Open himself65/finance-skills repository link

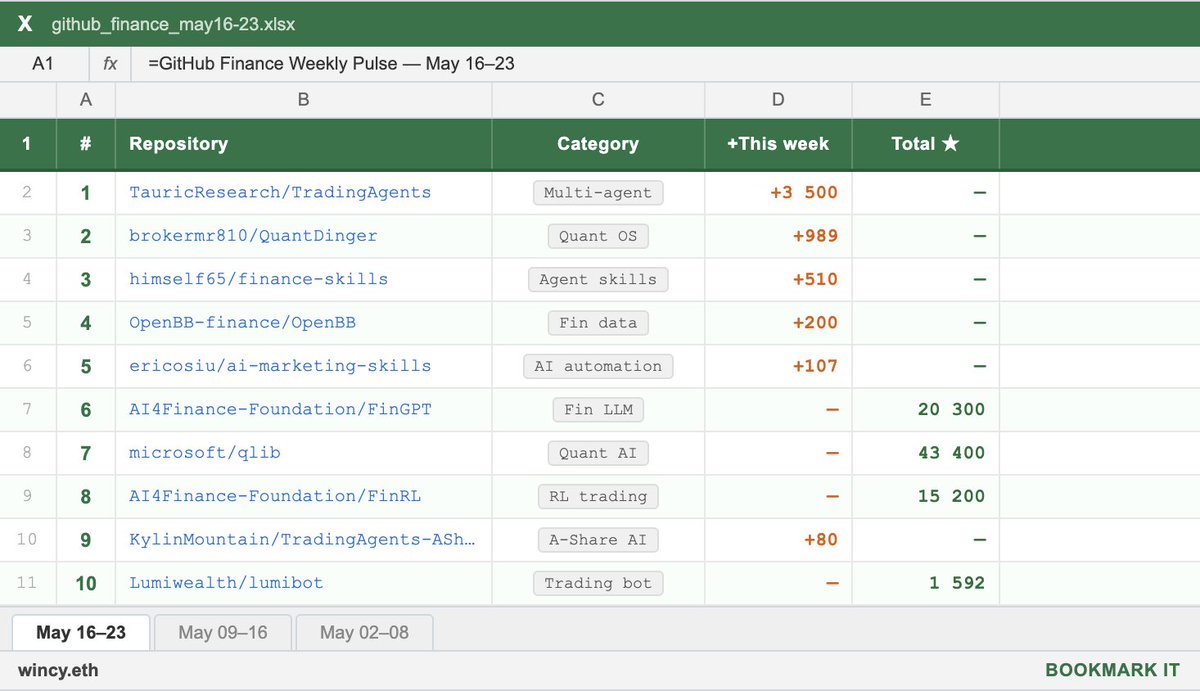(258, 279)
